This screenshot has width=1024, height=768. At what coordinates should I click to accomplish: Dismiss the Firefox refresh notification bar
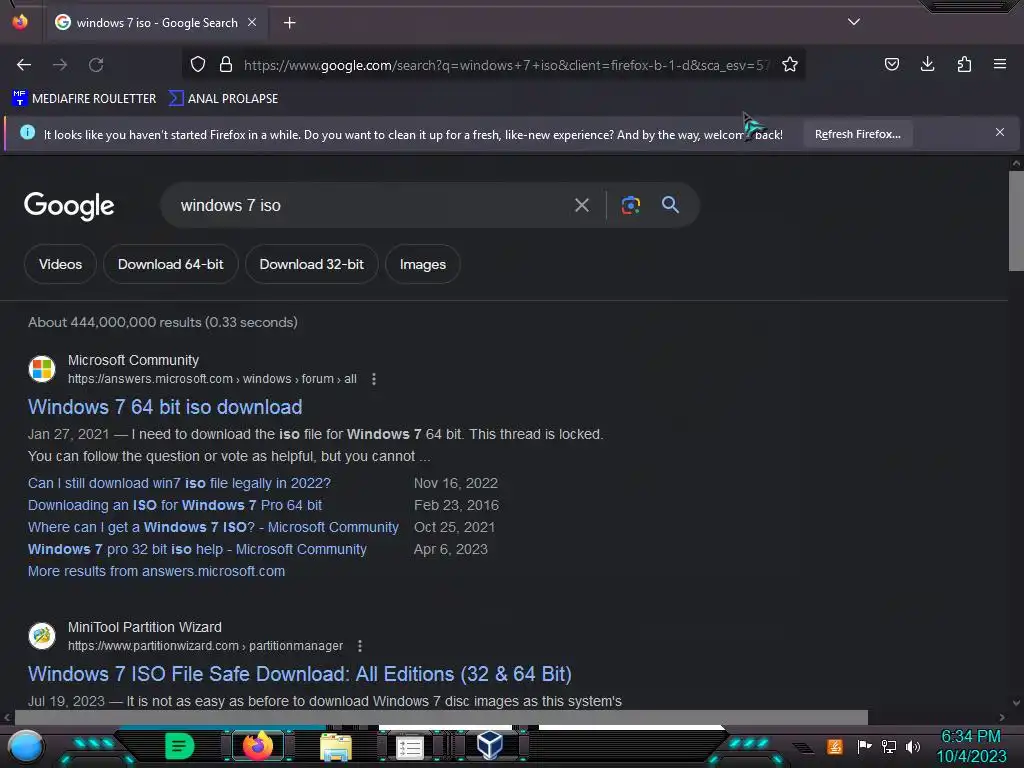pyautogui.click(x=999, y=132)
